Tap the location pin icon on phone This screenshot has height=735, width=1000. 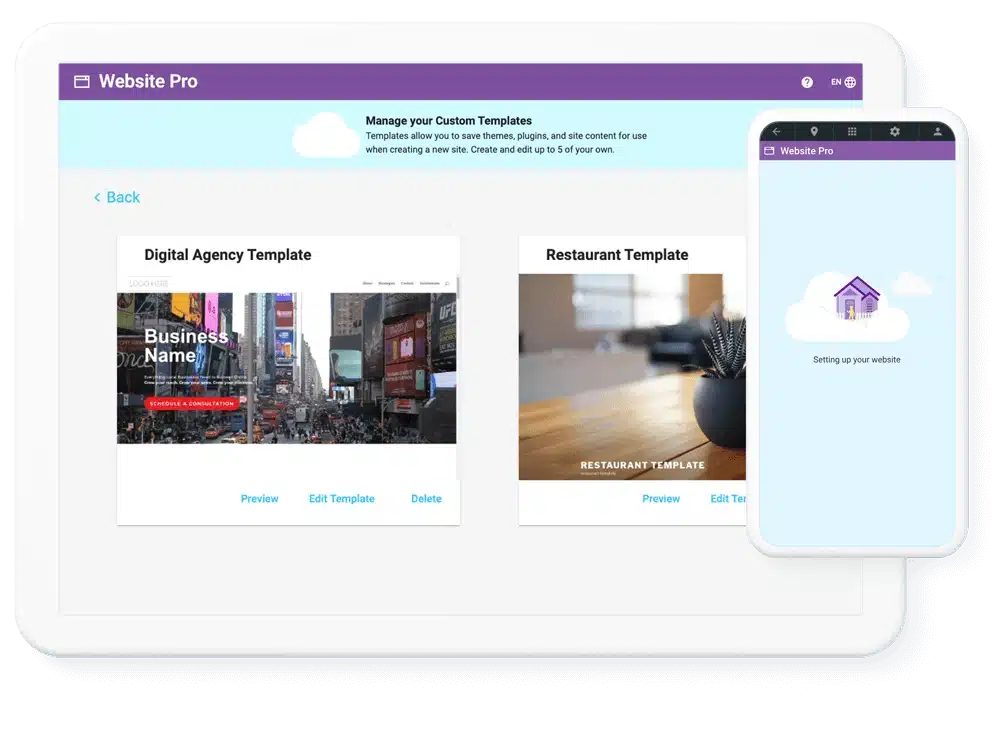click(814, 131)
